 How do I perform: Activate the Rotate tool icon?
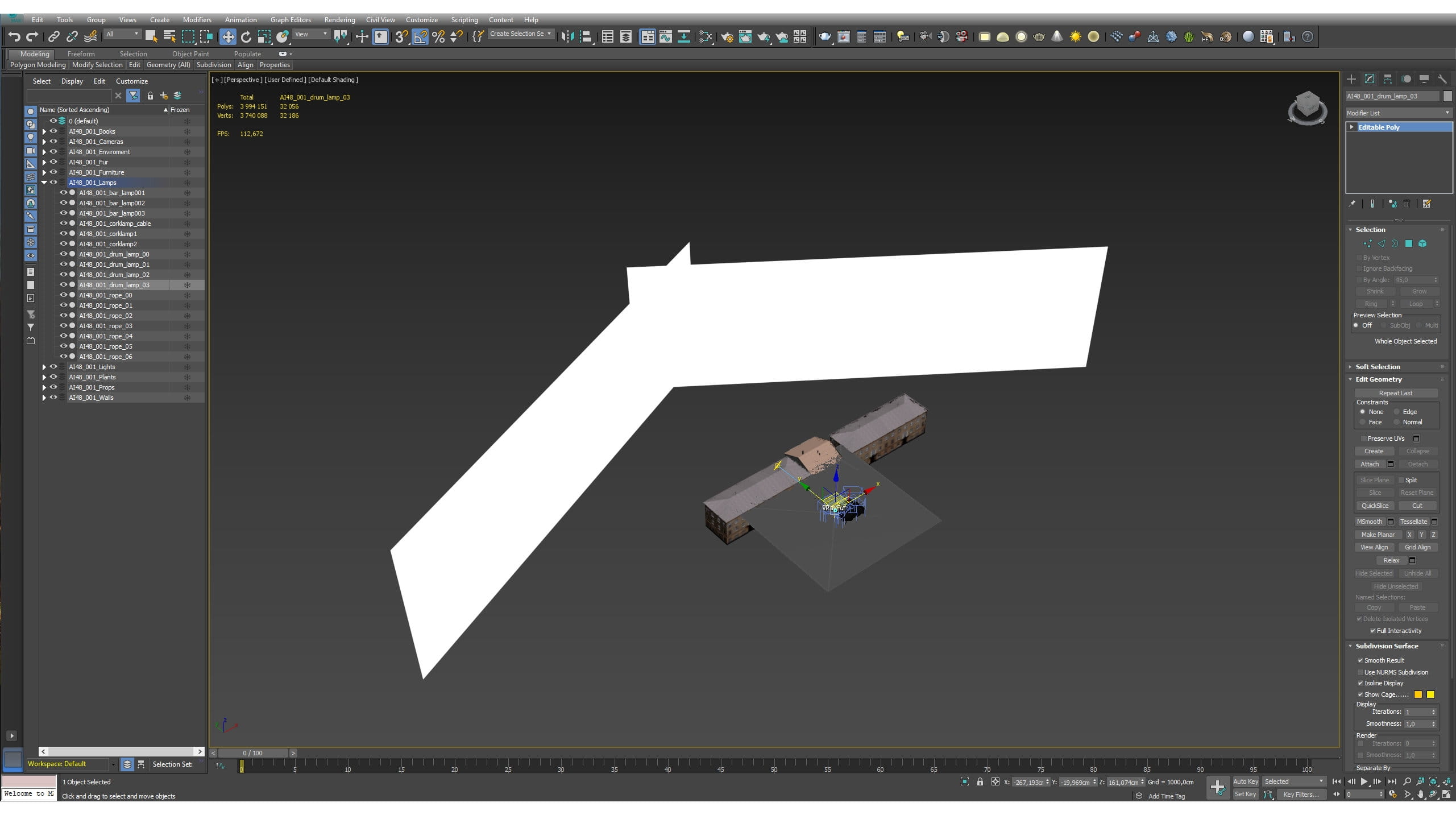(x=246, y=37)
